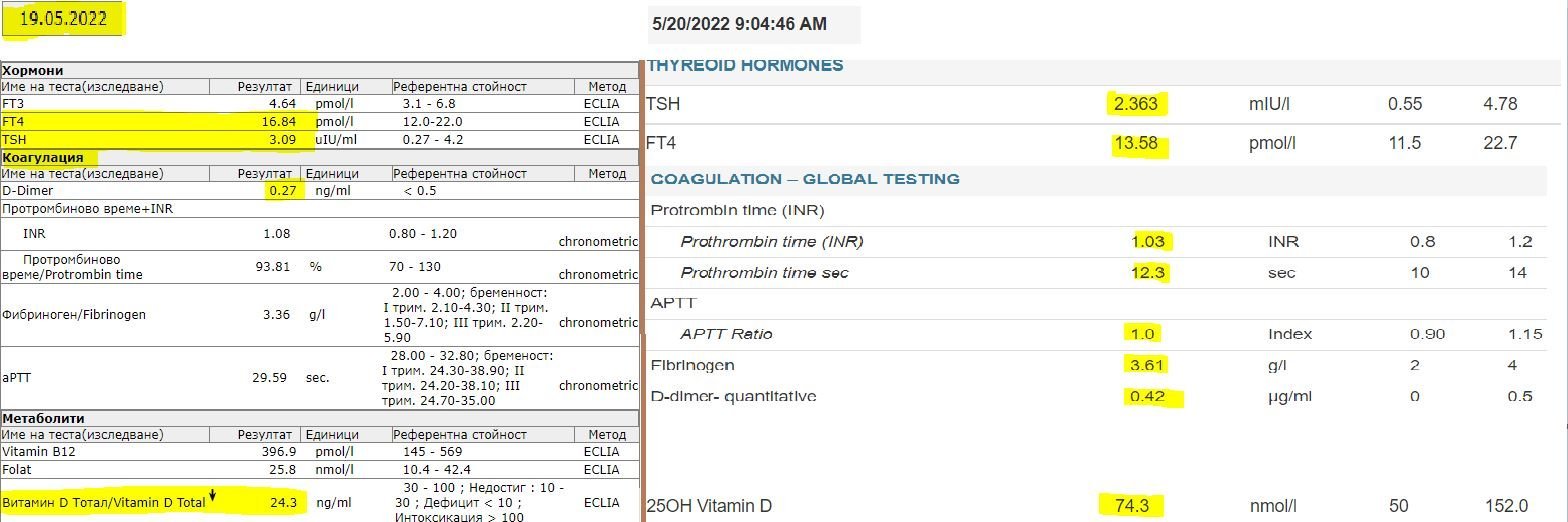Click the Фибриноген/Fibrinogen test name
1568x522 pixels.
pyautogui.click(x=74, y=314)
